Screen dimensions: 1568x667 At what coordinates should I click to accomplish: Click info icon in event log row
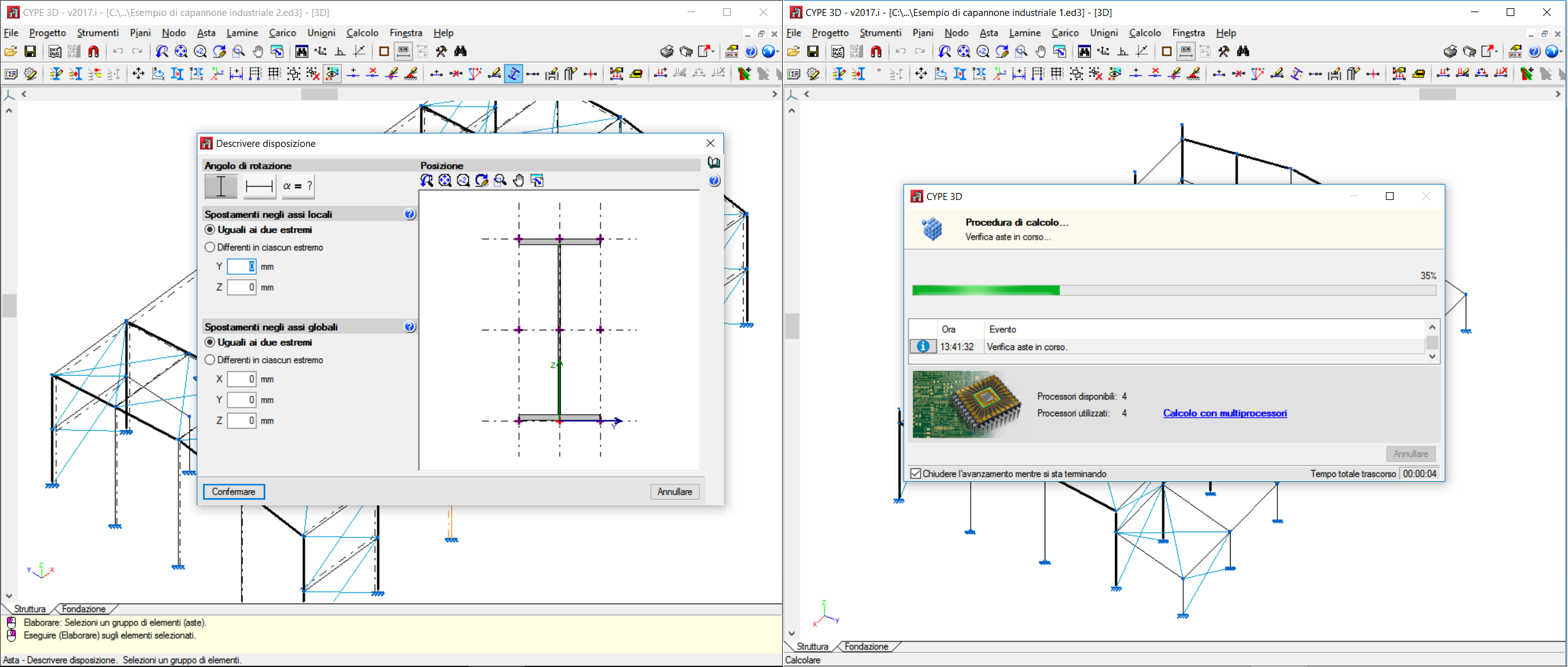click(x=923, y=346)
